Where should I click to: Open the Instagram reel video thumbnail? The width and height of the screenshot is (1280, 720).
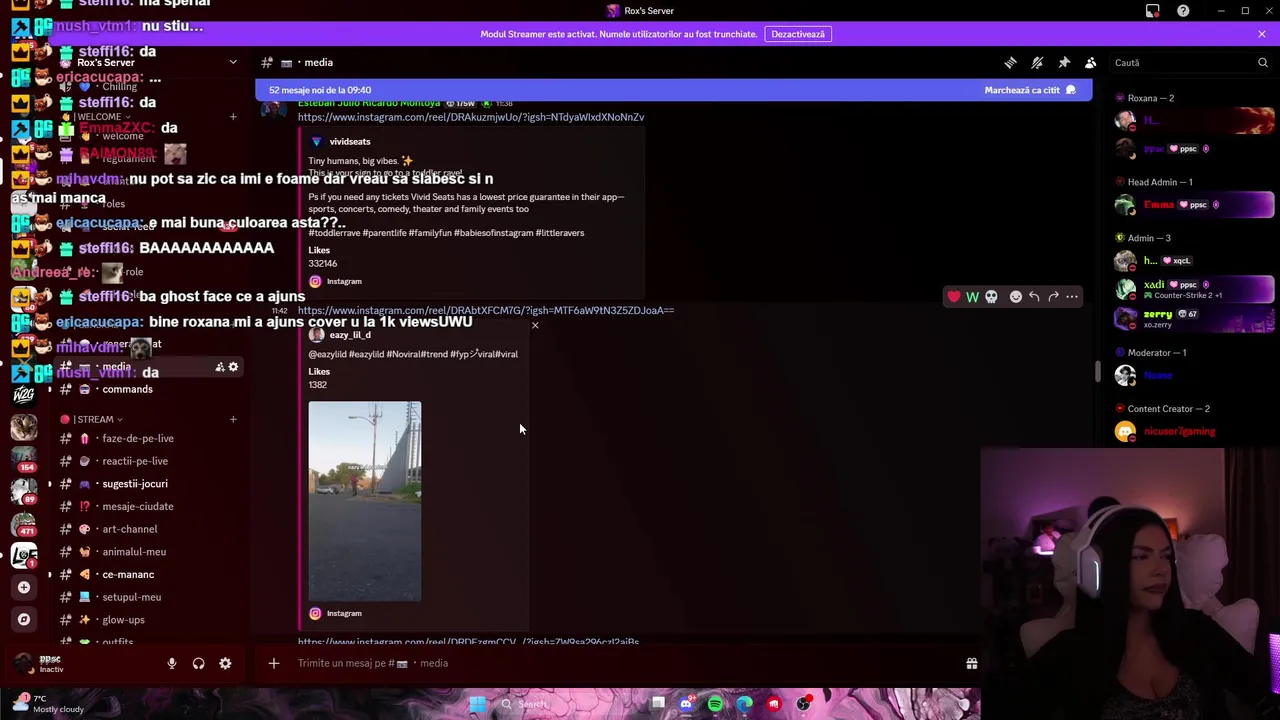pos(365,501)
